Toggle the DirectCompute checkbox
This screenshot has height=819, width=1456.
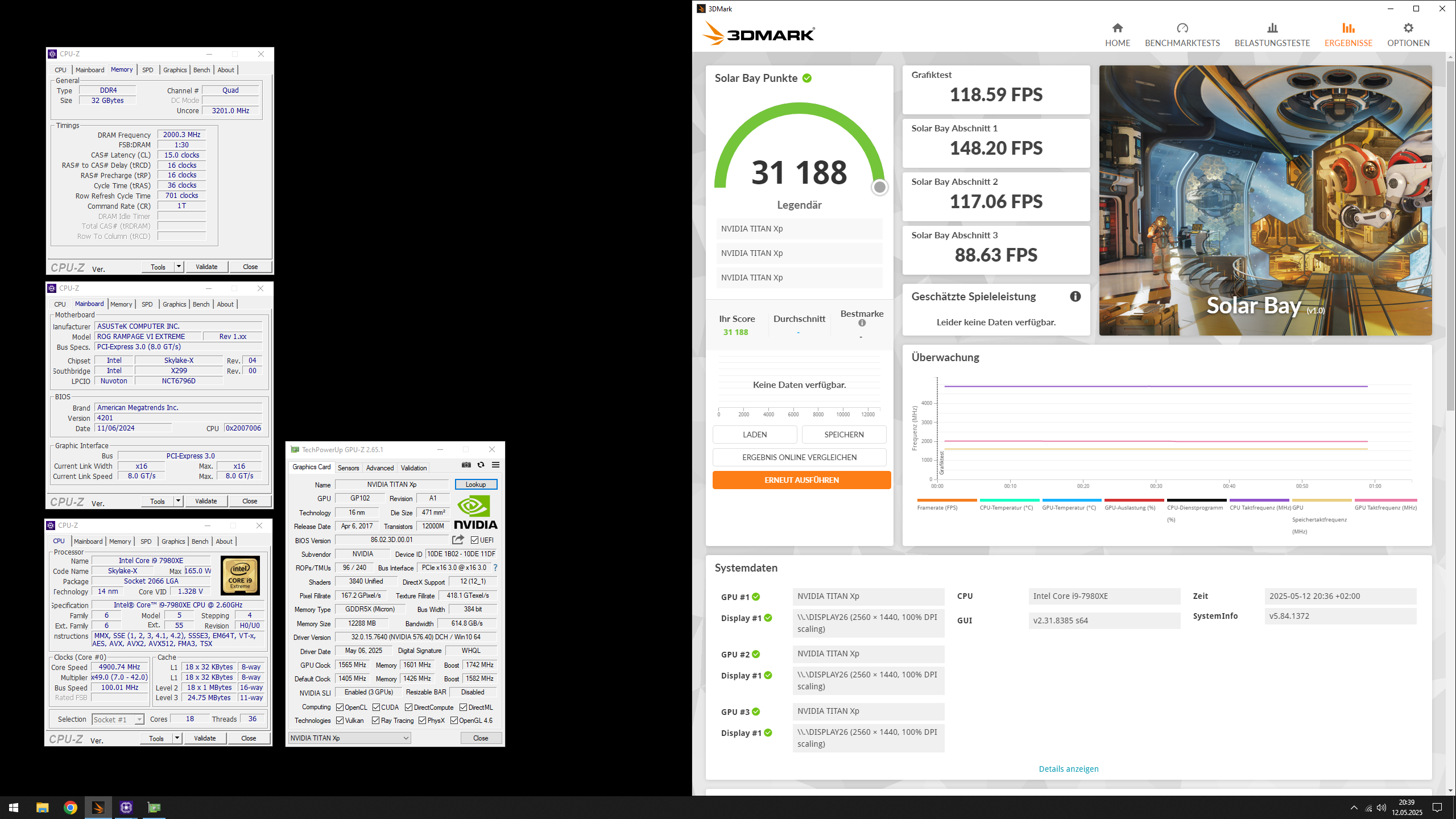coord(408,707)
